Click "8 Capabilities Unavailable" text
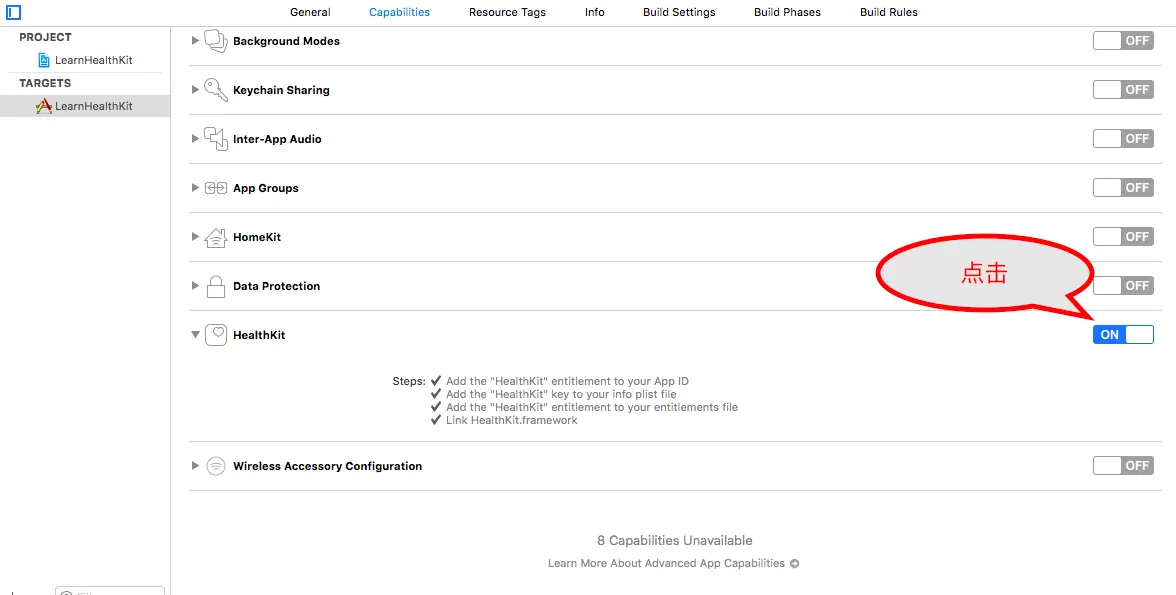The width and height of the screenshot is (1176, 595). 674,540
